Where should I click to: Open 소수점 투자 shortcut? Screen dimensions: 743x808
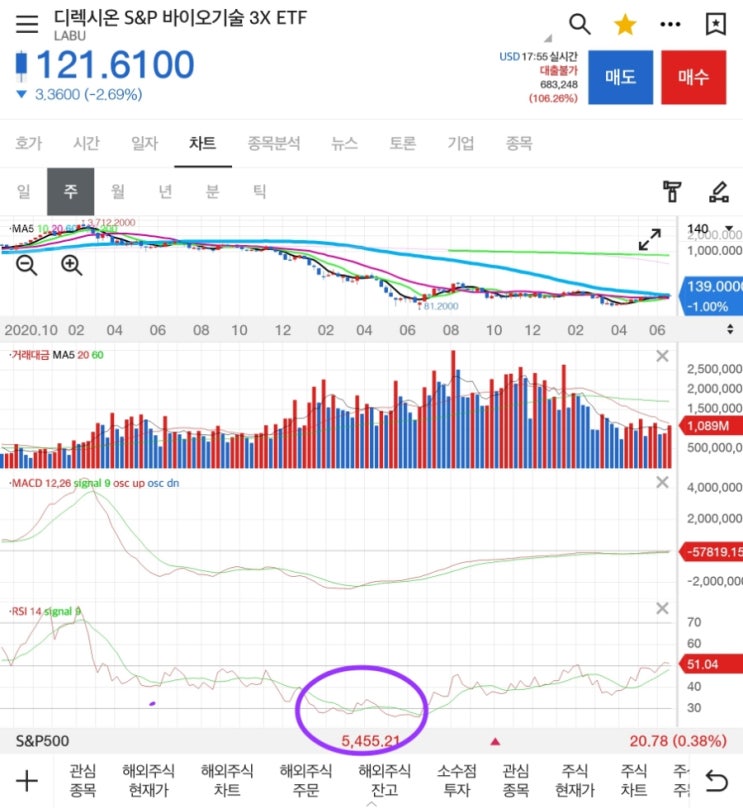point(457,780)
